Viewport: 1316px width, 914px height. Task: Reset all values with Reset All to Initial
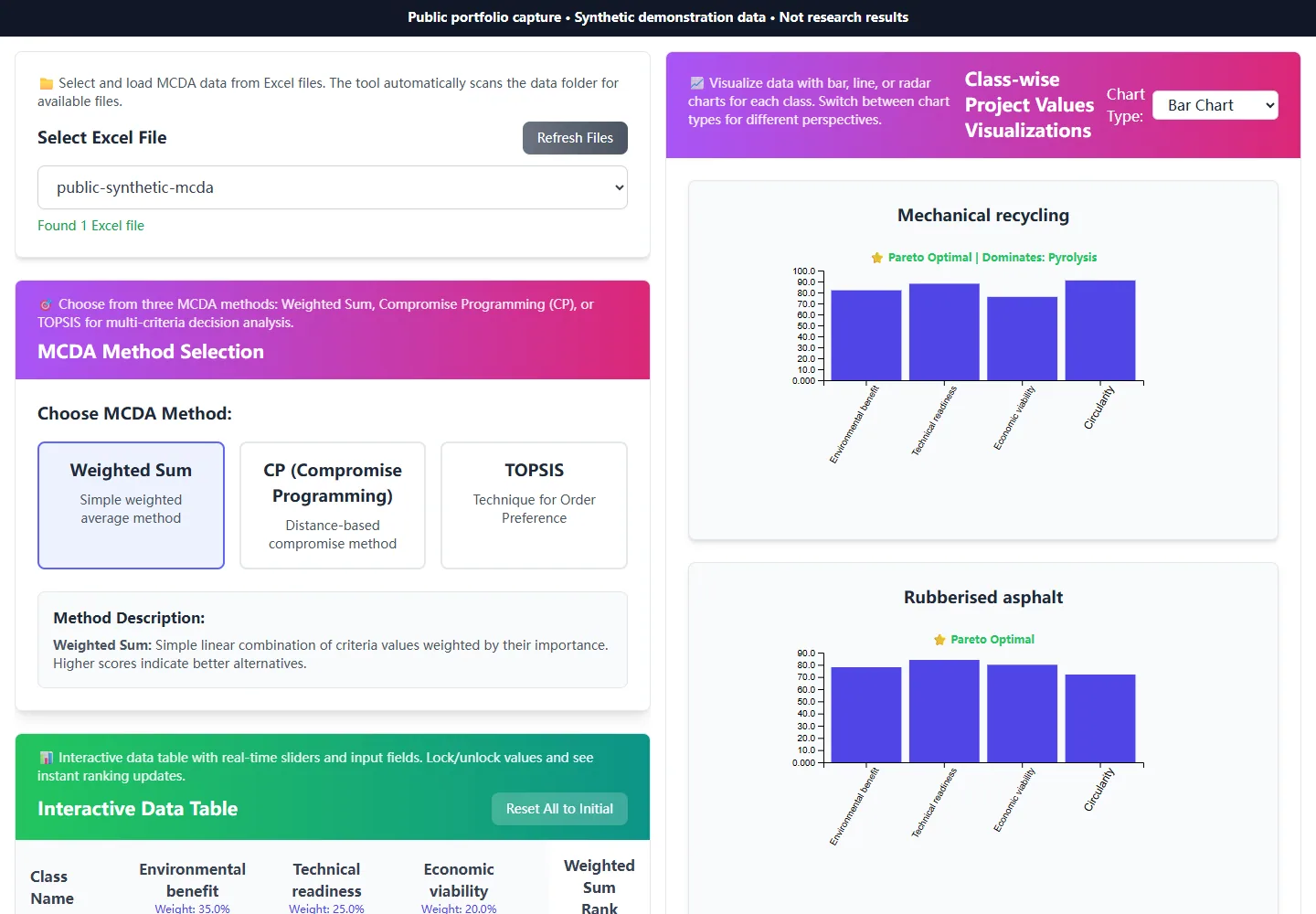559,809
